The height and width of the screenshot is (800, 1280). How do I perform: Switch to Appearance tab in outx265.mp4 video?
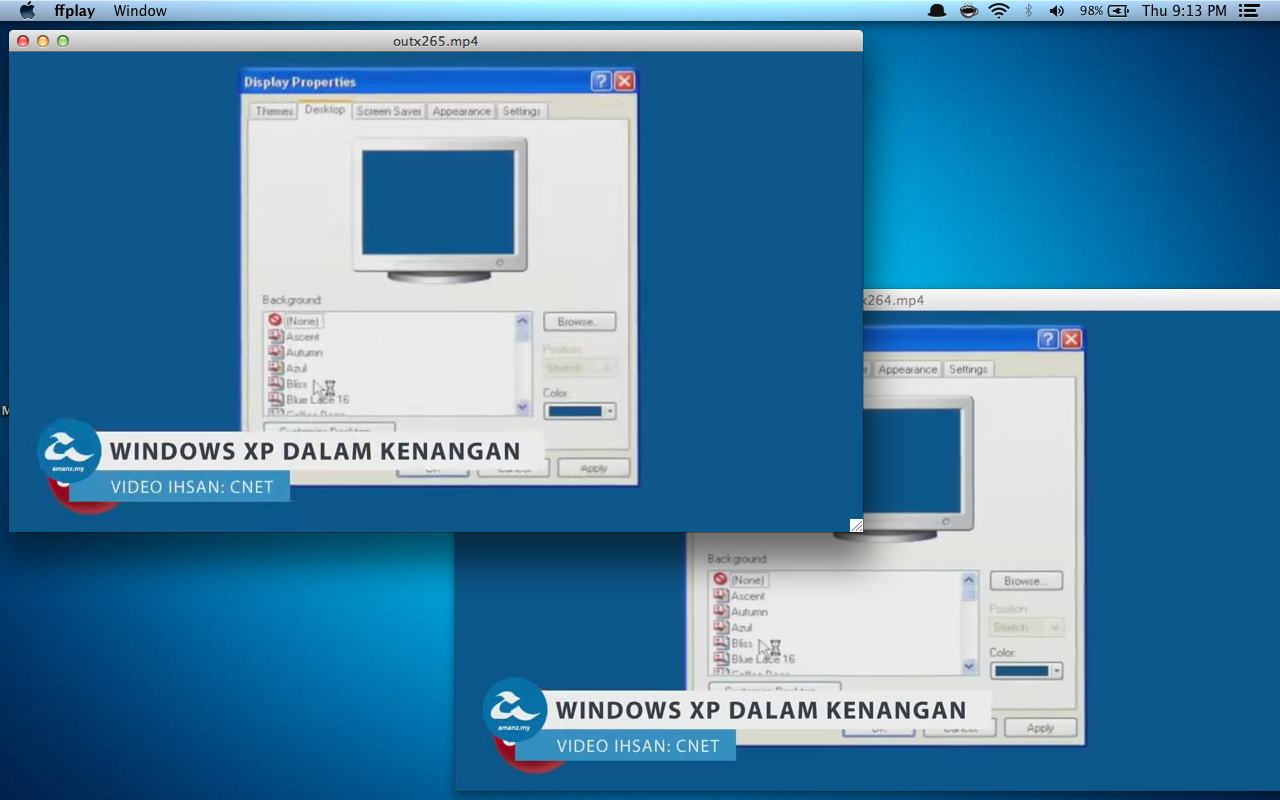[x=462, y=111]
